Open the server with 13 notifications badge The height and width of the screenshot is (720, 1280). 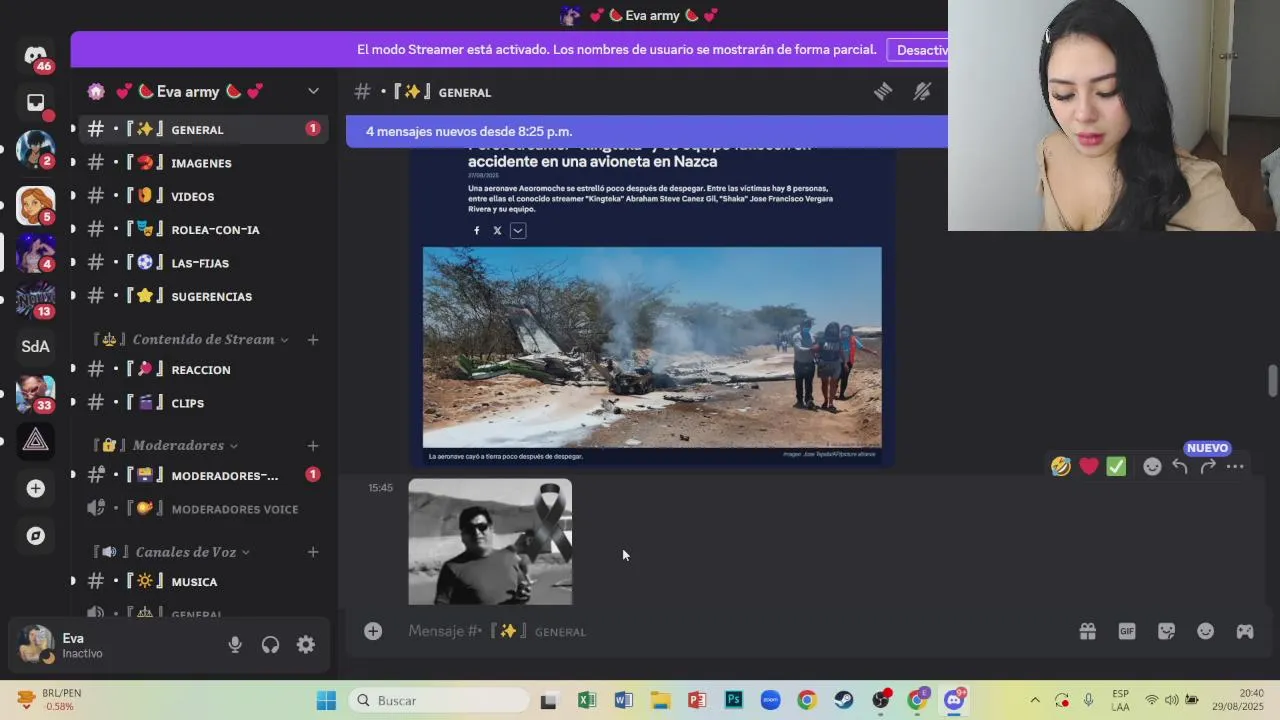coord(36,299)
